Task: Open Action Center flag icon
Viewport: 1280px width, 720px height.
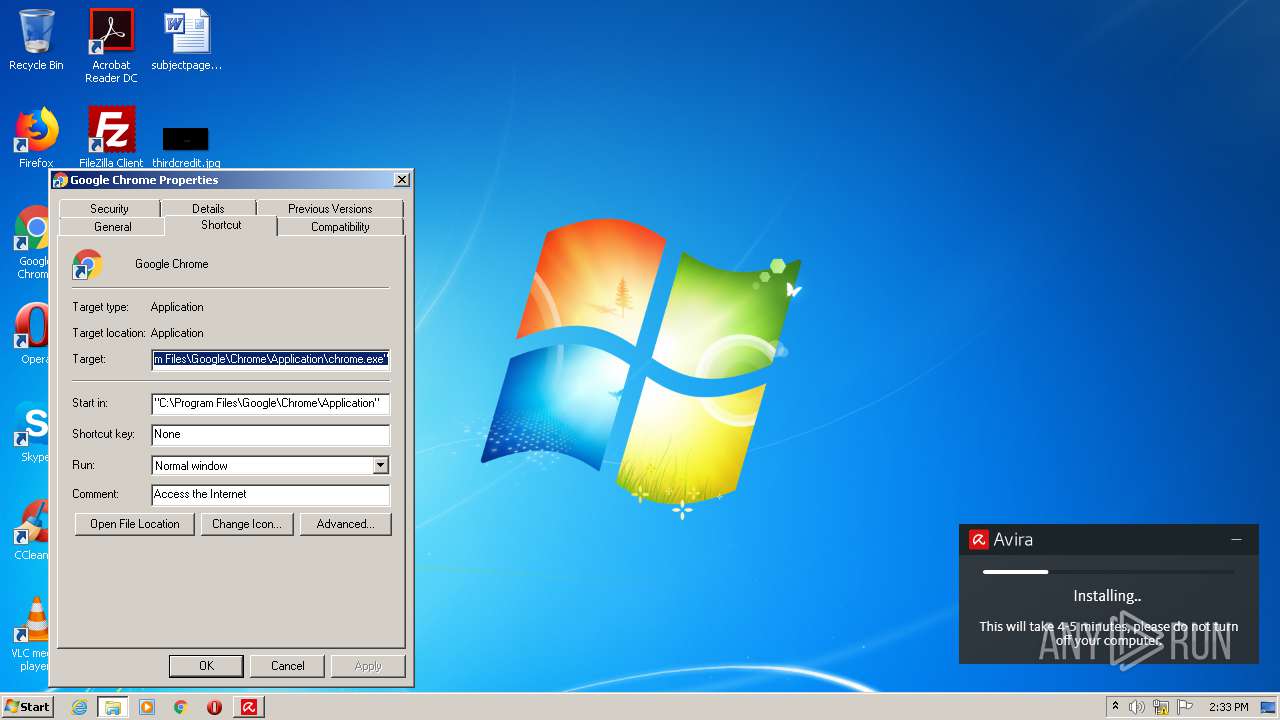Action: tap(1184, 707)
